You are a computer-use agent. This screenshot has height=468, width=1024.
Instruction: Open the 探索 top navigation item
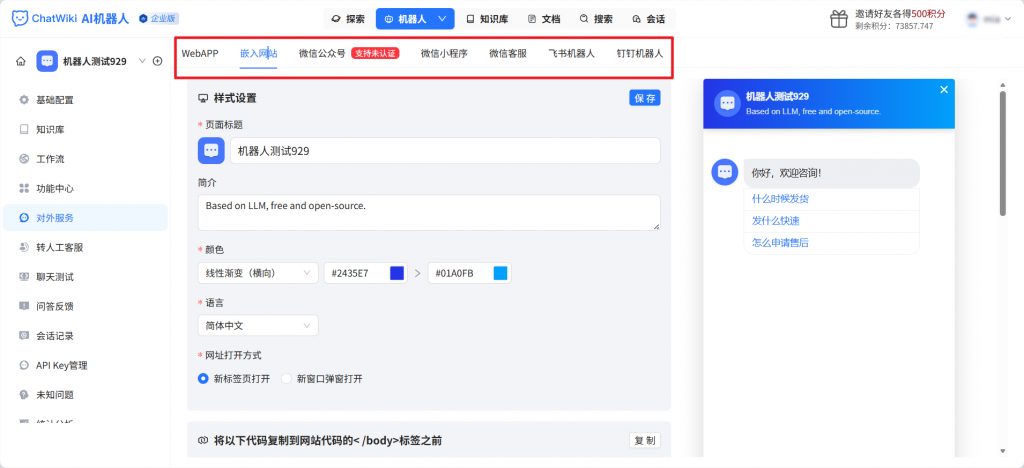click(x=349, y=19)
